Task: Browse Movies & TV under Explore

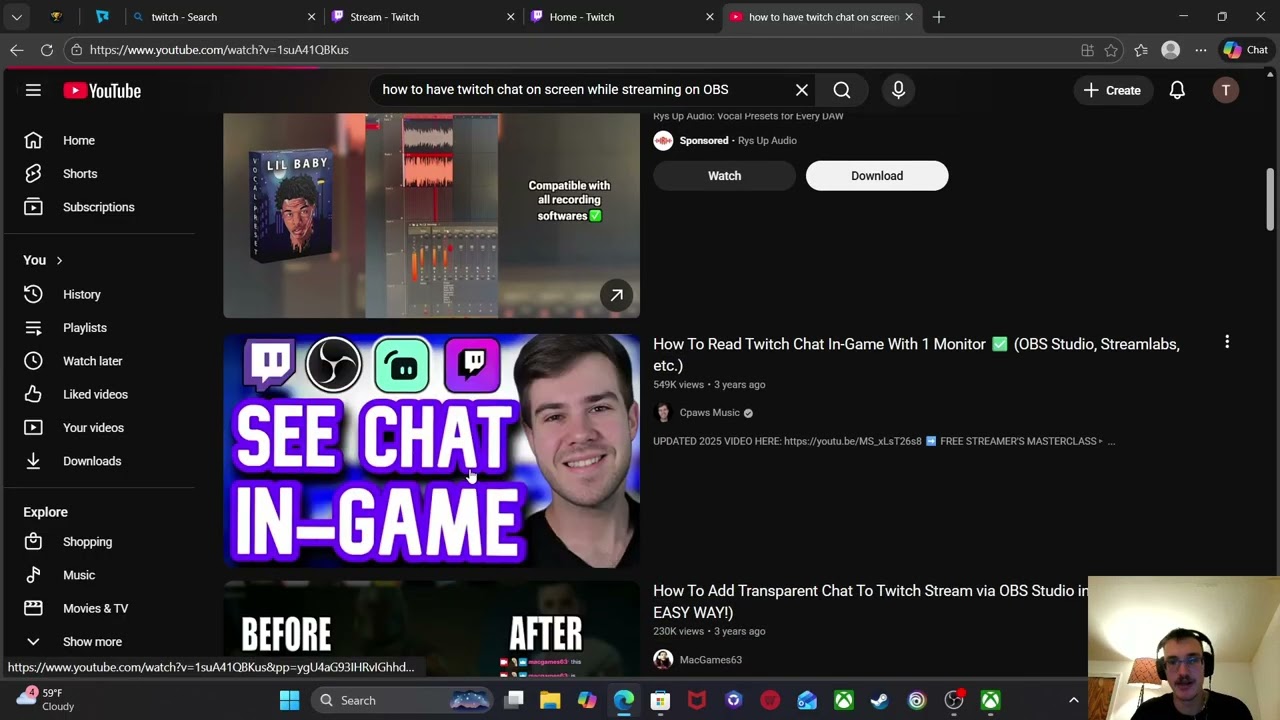Action: tap(98, 608)
